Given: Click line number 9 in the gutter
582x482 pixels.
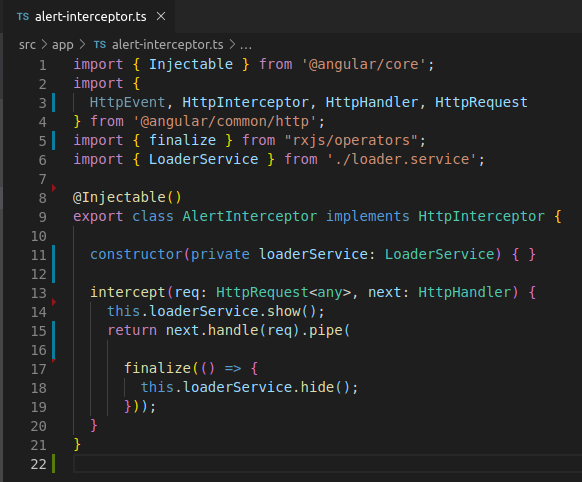Looking at the screenshot, I should [x=42, y=217].
